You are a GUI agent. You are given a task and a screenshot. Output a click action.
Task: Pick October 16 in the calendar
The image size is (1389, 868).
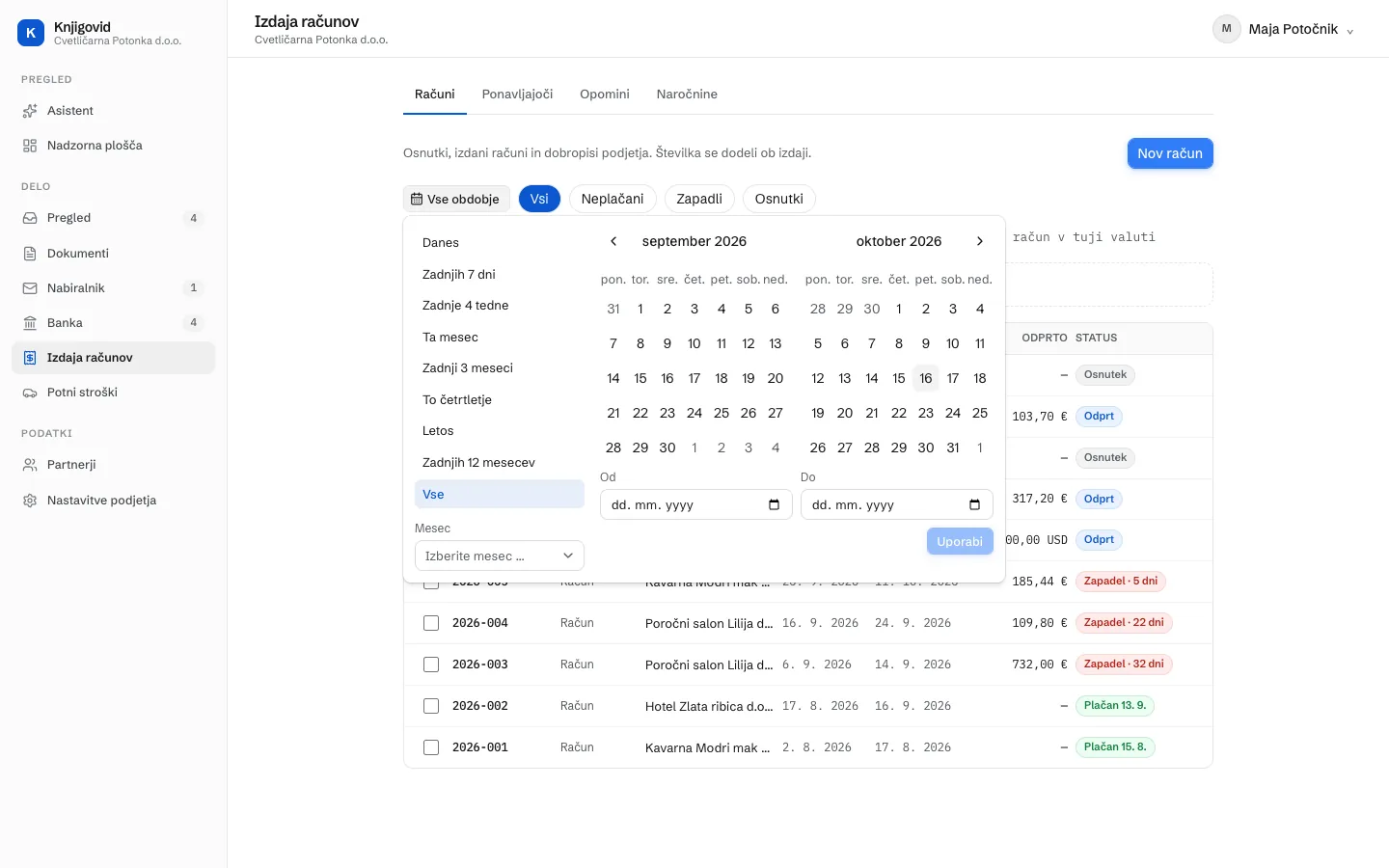point(926,378)
